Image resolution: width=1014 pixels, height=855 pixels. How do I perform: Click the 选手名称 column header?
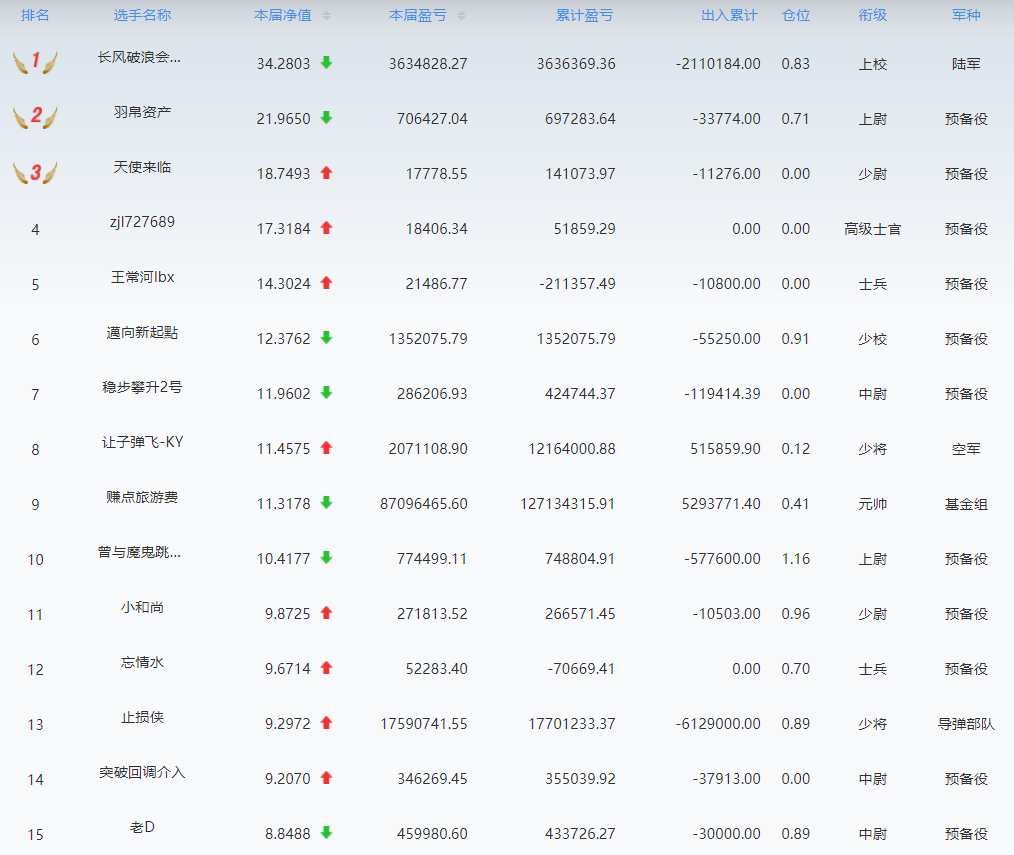coord(142,16)
